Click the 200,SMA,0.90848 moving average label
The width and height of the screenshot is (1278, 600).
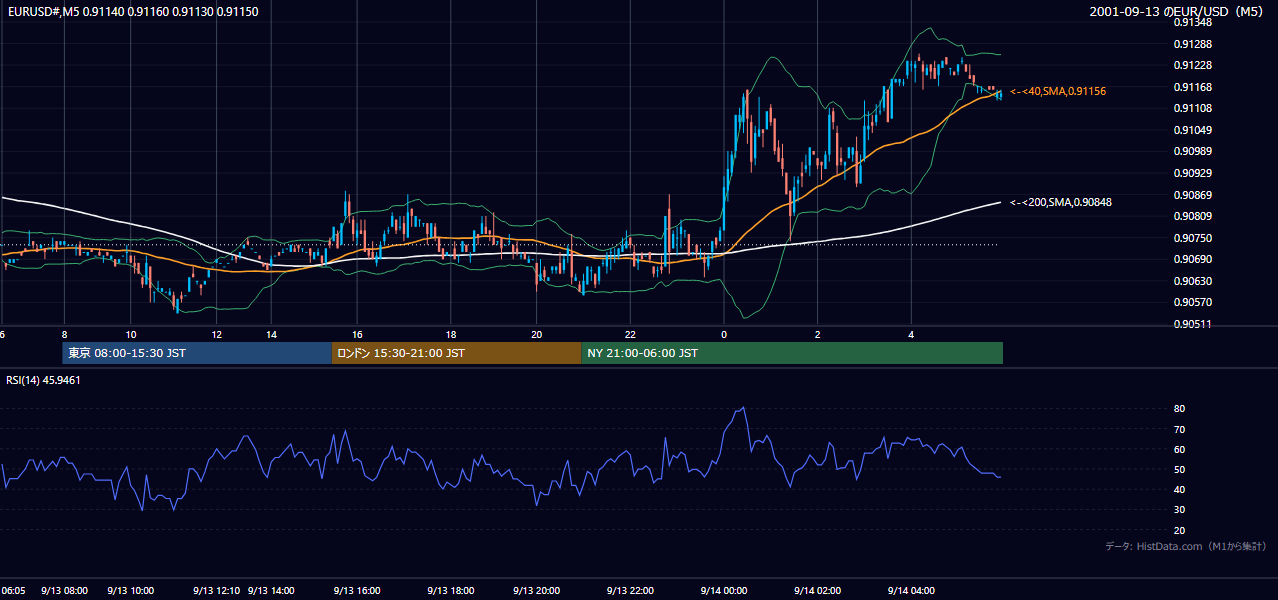pyautogui.click(x=1061, y=202)
